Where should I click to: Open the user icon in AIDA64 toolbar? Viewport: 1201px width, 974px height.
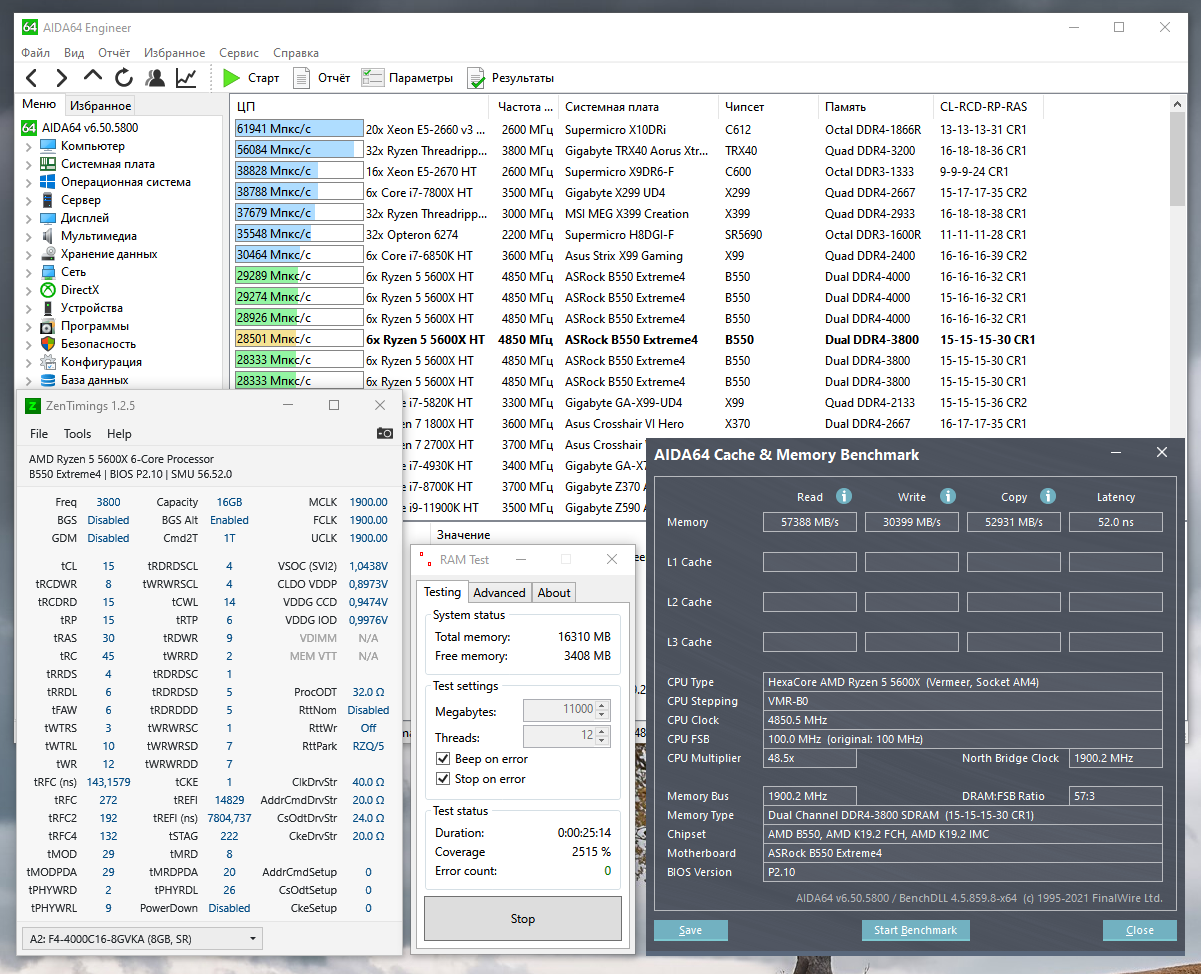coord(155,78)
